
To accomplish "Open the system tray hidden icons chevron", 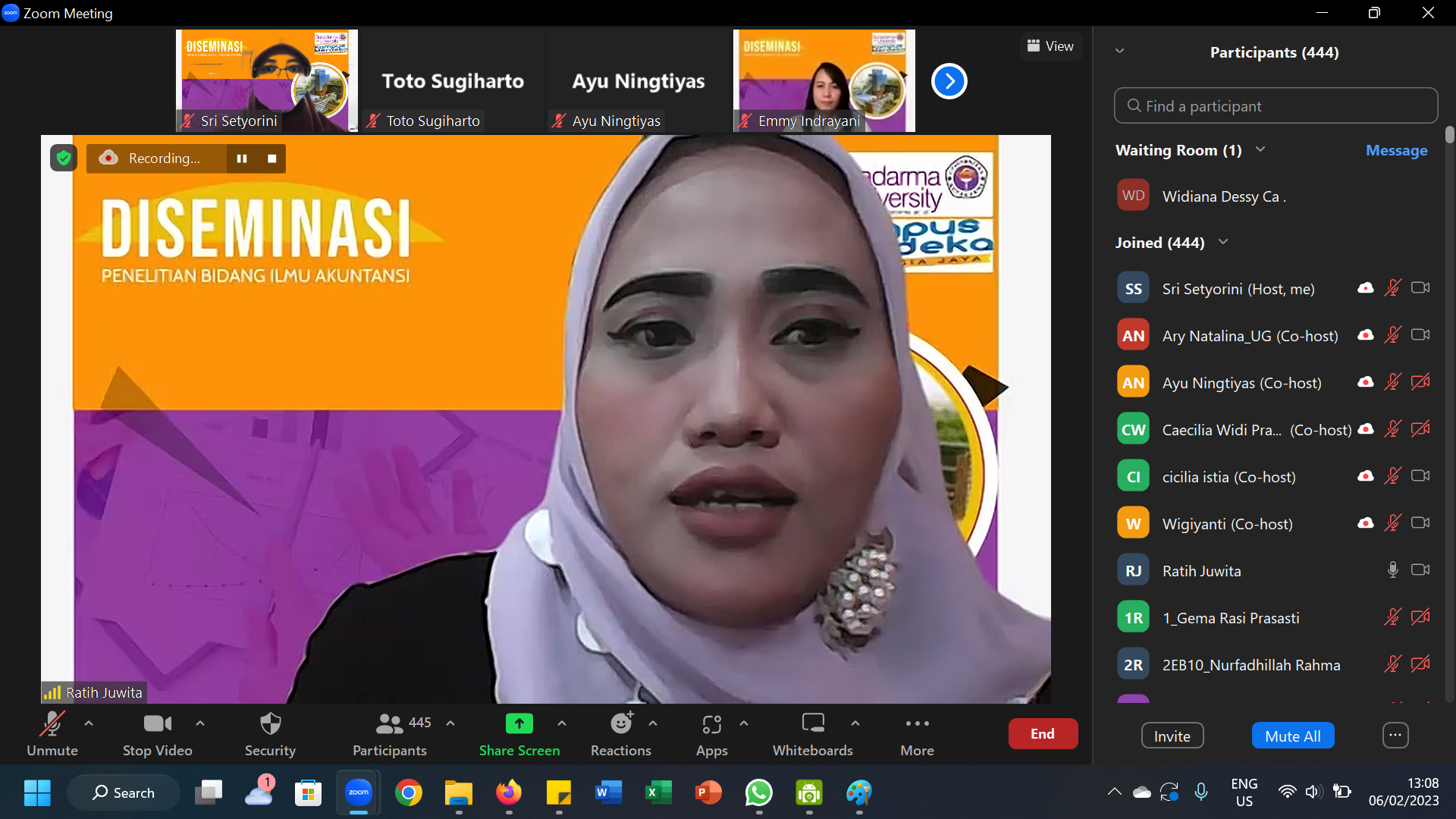I will tap(1114, 792).
